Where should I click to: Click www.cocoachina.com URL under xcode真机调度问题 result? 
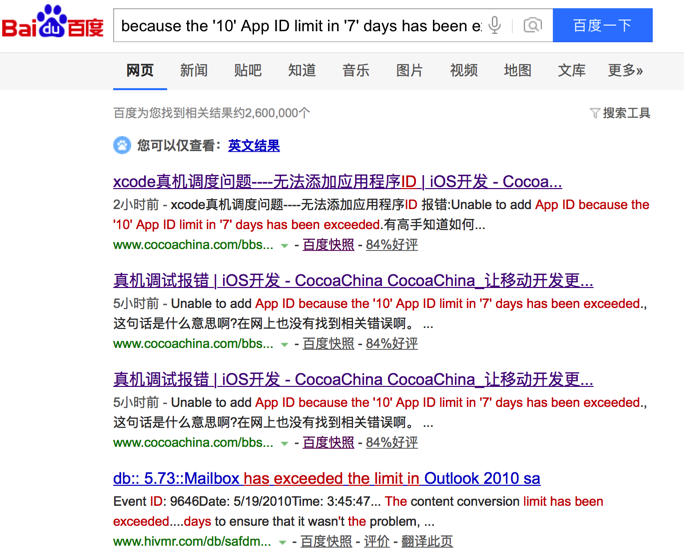click(x=193, y=245)
